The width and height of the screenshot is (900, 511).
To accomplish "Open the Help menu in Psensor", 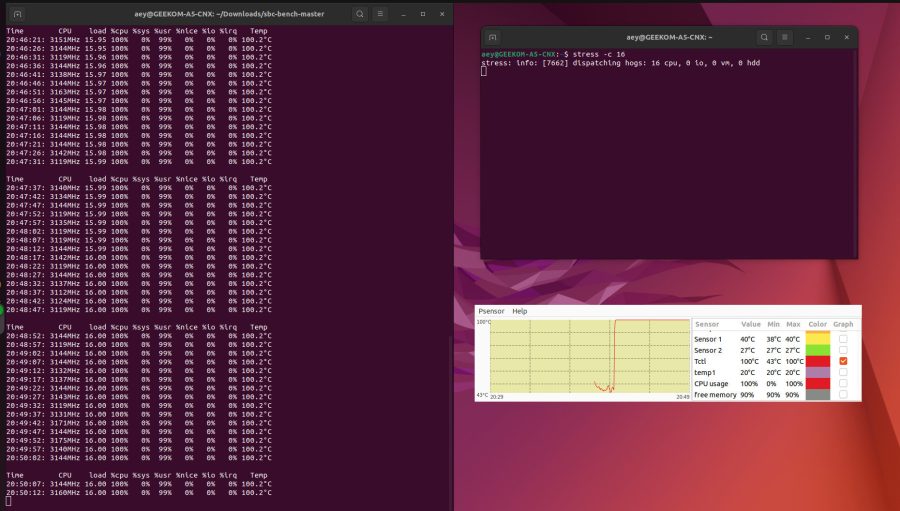I will [x=519, y=311].
